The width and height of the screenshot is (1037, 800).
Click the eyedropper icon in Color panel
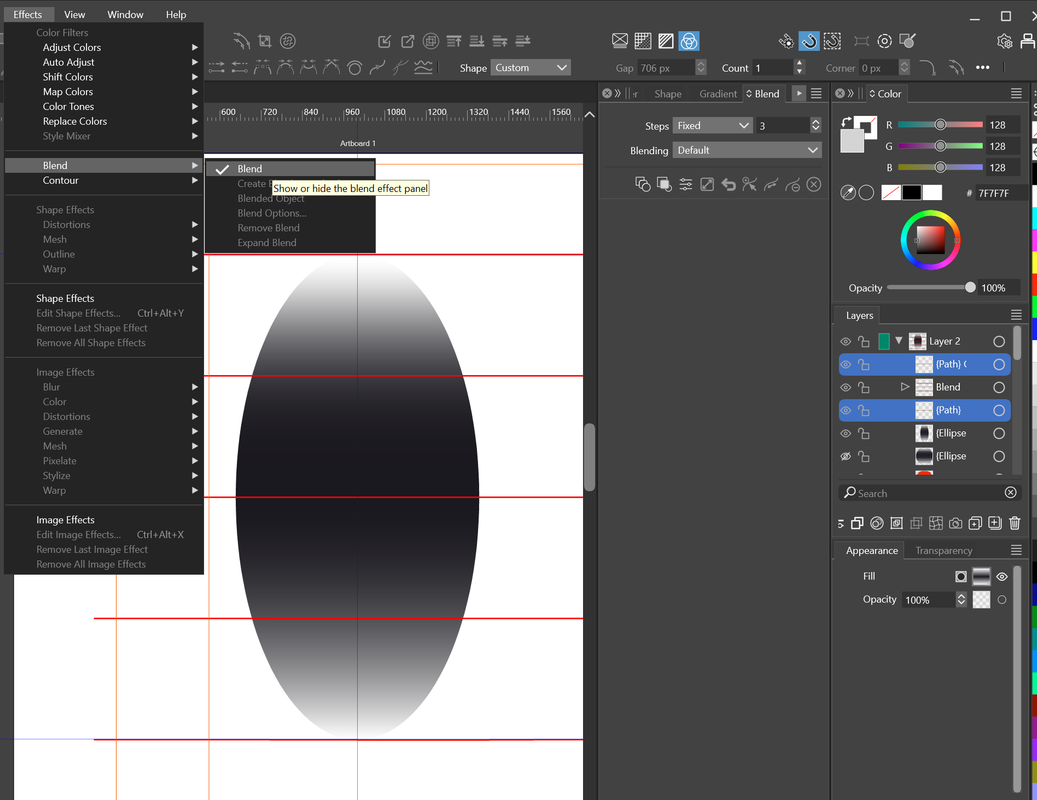coord(848,193)
